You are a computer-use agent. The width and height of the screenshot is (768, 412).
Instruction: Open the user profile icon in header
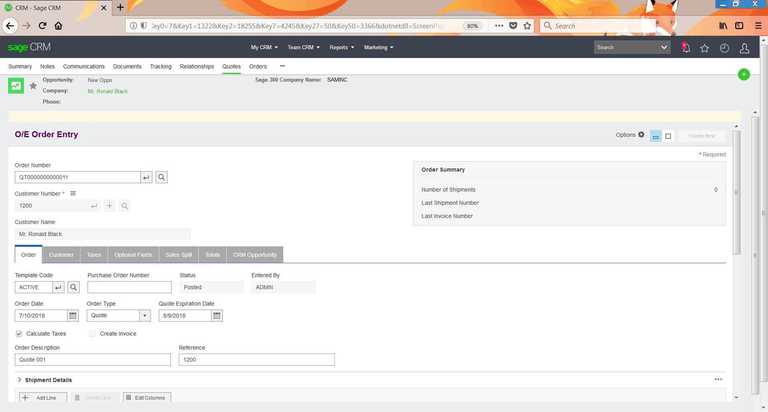click(744, 48)
